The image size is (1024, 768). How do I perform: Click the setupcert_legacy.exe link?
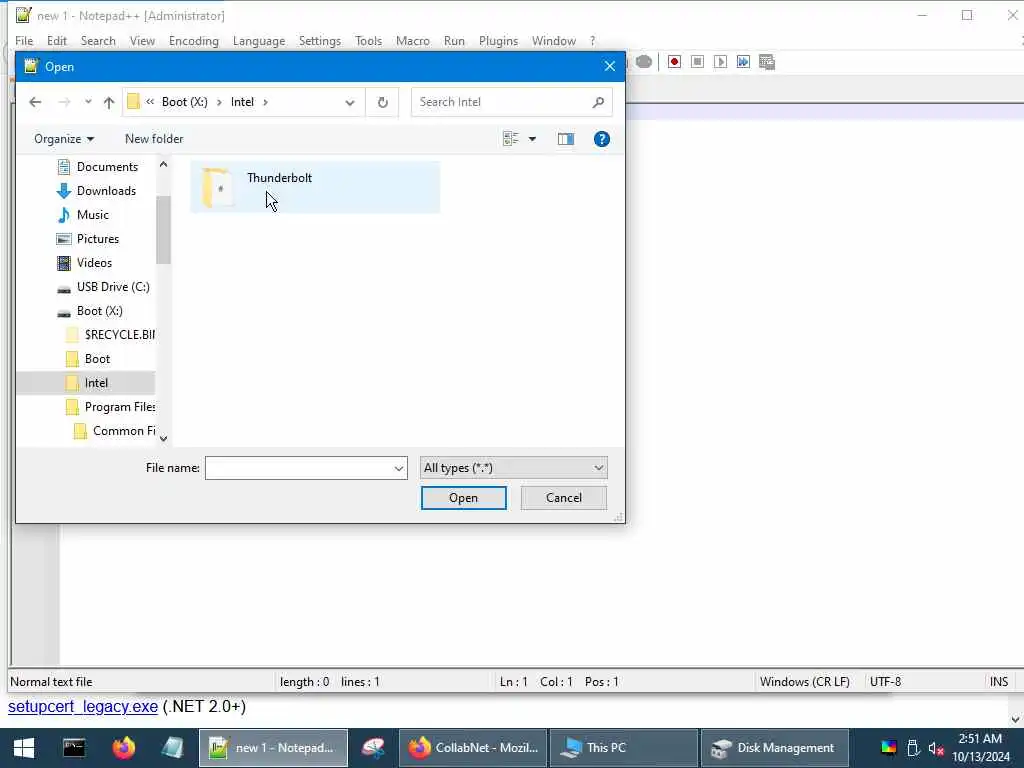tap(83, 707)
